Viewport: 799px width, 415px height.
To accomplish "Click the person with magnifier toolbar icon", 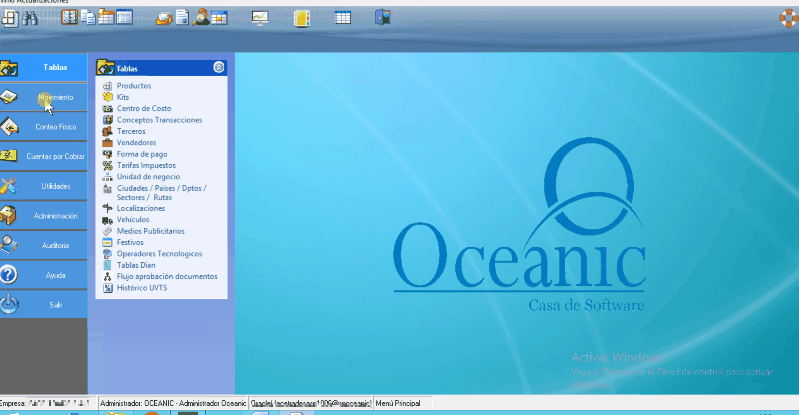I will 201,17.
